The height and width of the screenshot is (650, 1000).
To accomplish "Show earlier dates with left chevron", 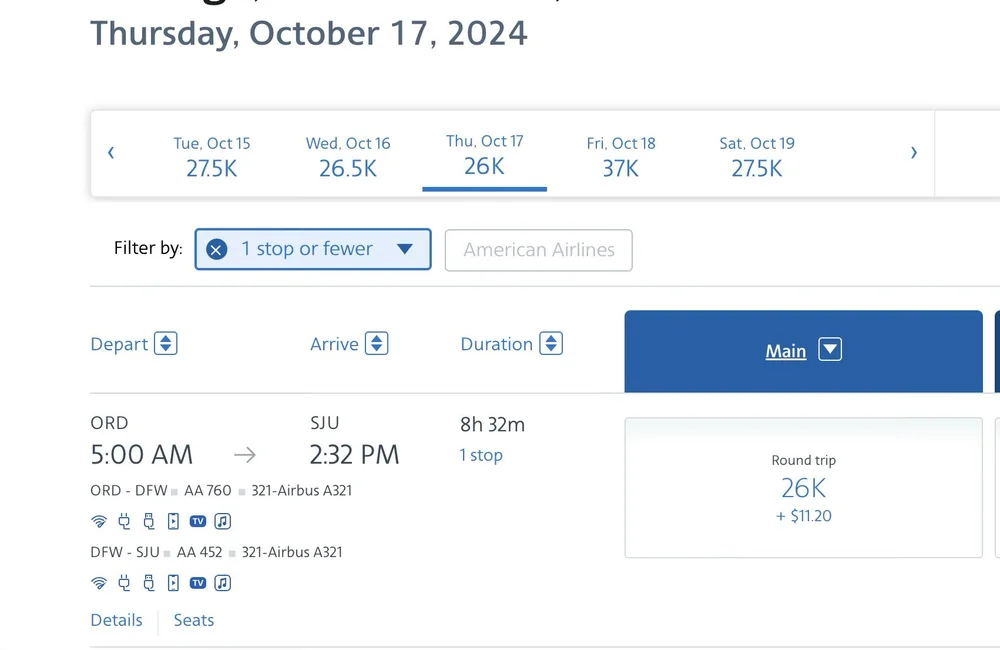I will [x=111, y=152].
